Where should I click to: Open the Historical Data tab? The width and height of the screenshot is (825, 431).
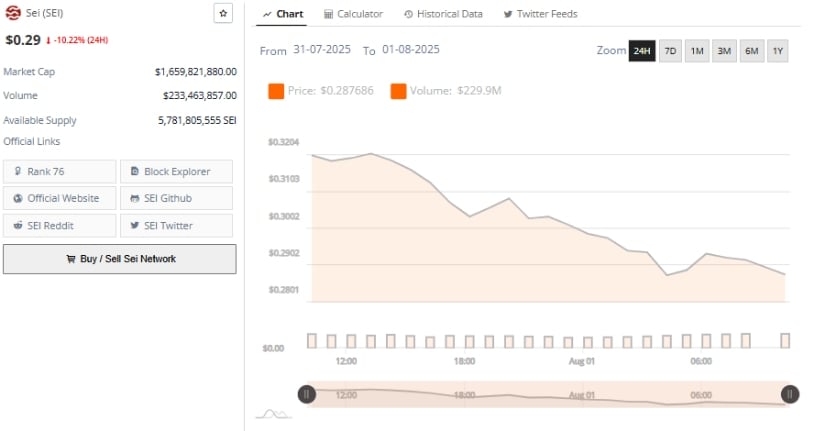[x=443, y=14]
